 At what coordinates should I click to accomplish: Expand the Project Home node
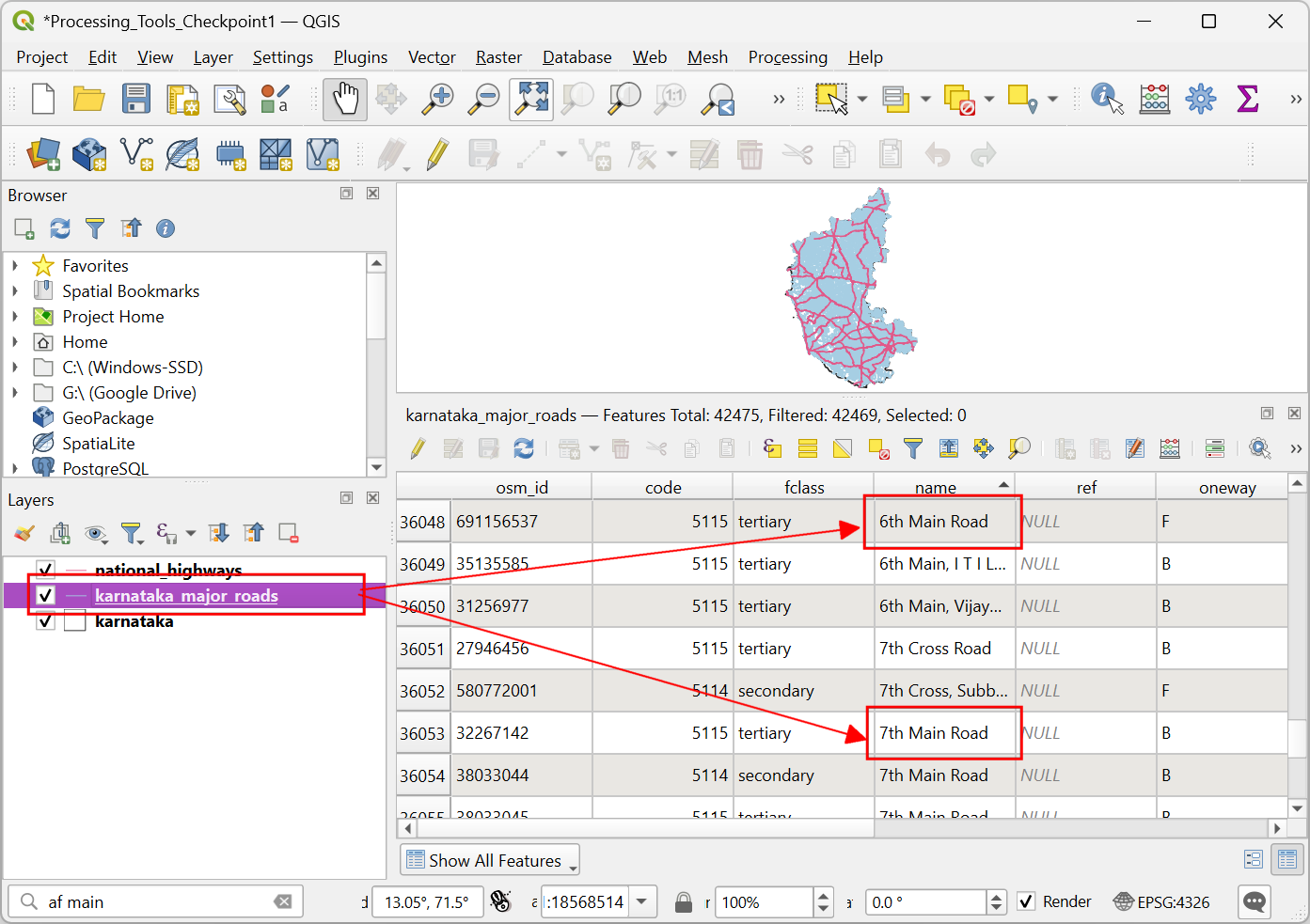click(x=15, y=317)
